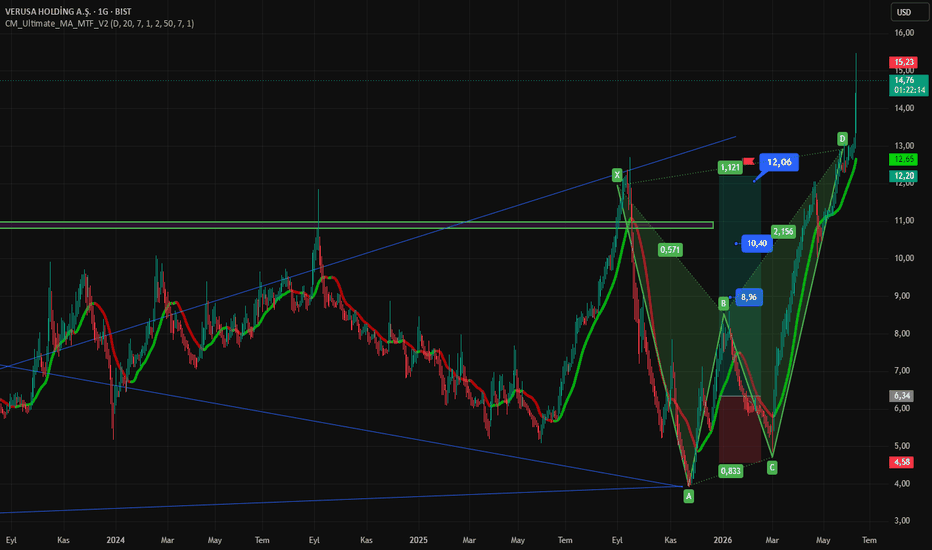Click the 10,40 blue price callout
The width and height of the screenshot is (932, 550).
757,243
